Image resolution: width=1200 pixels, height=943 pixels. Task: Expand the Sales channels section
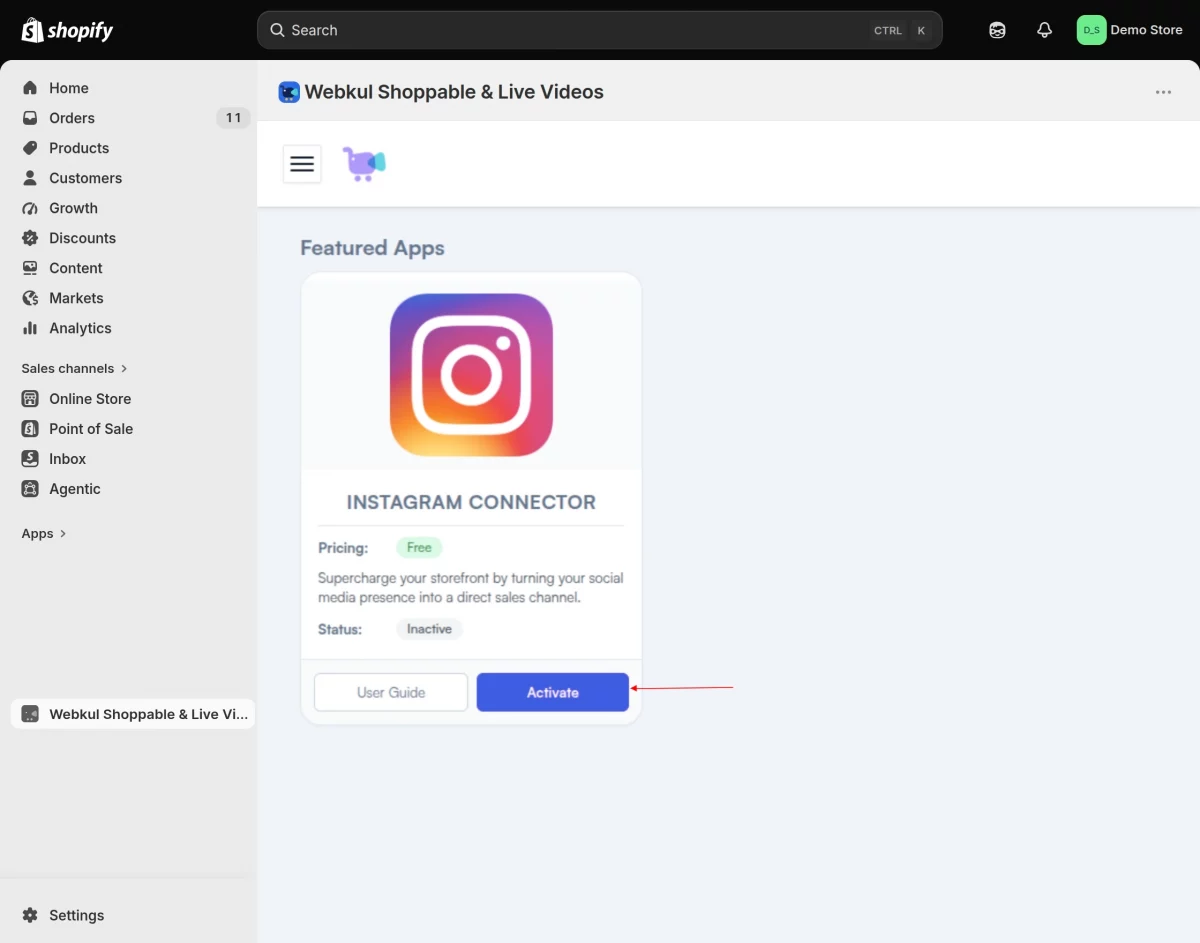(74, 368)
